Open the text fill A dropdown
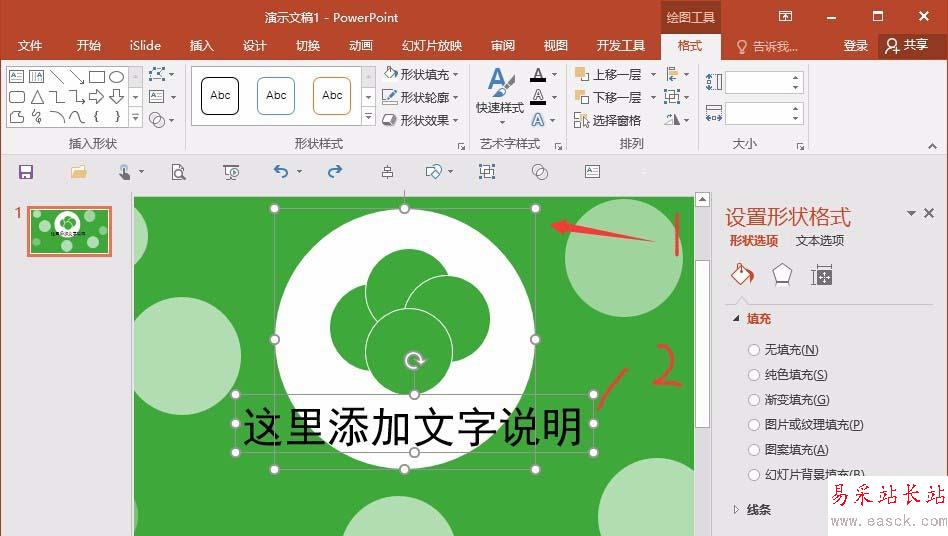The image size is (948, 536). point(554,74)
